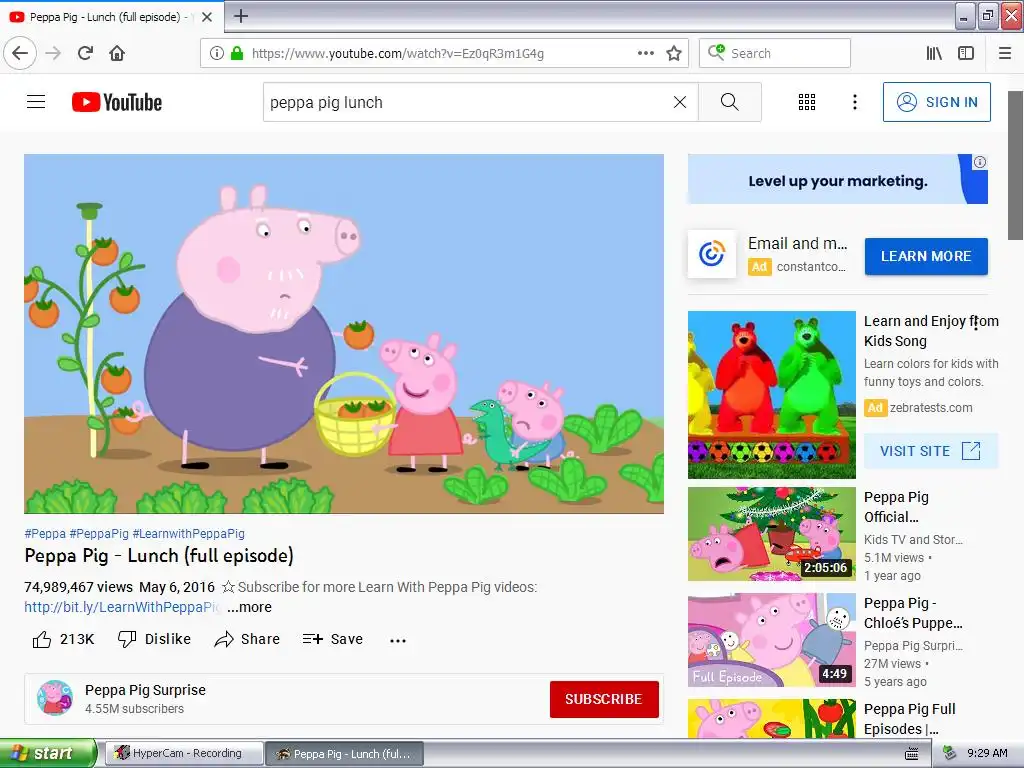
Task: Click the Chloé's Puppet 4:49 thumbnail
Action: point(771,640)
